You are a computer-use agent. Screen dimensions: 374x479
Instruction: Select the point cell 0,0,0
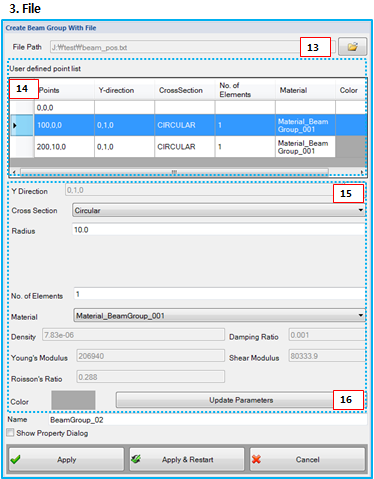(x=64, y=108)
